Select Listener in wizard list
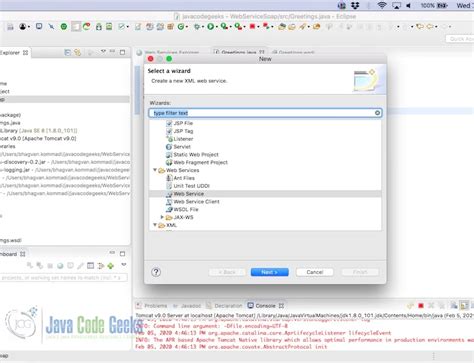The width and height of the screenshot is (474, 363). [179, 139]
